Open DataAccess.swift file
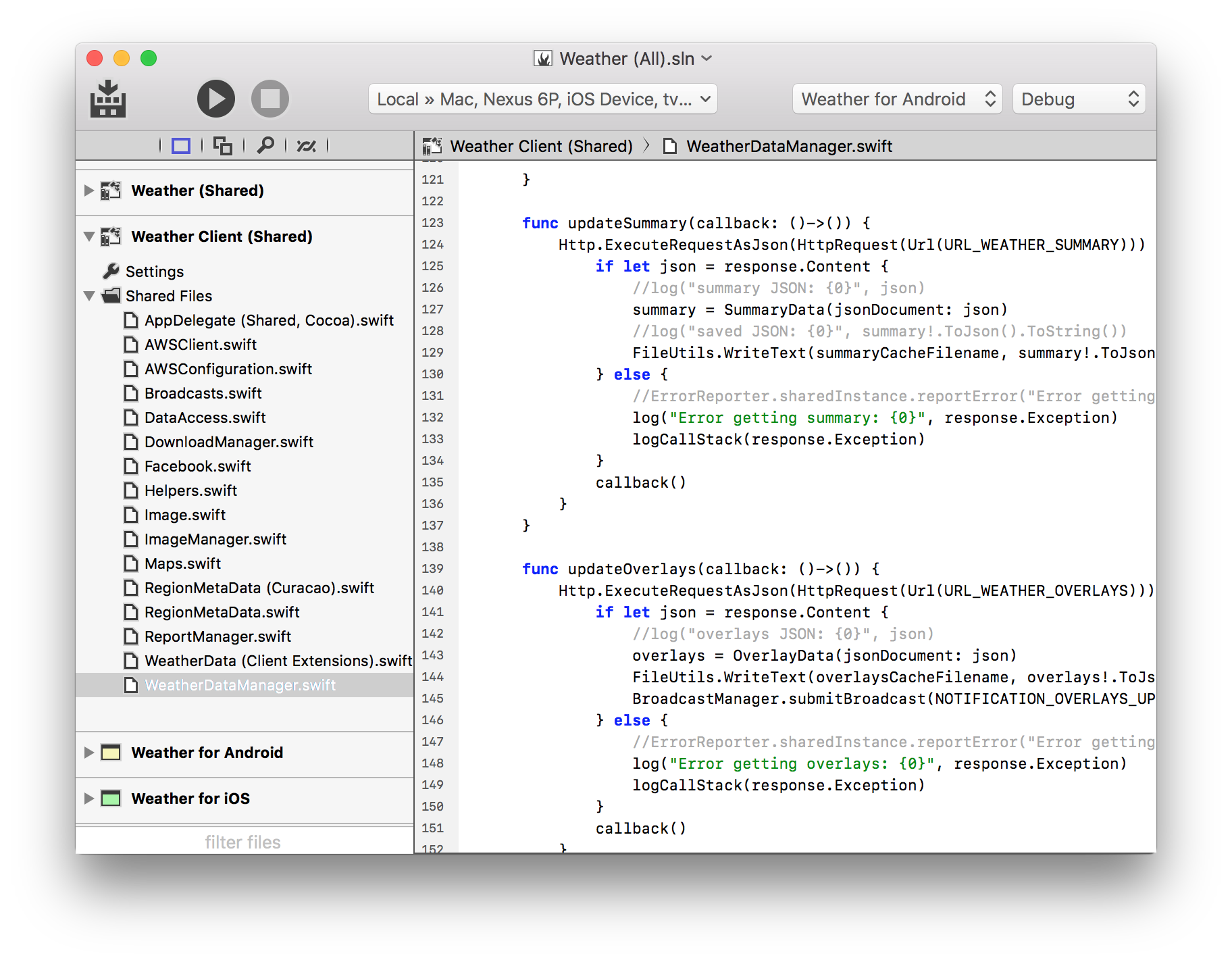This screenshot has height=962, width=1232. (x=205, y=417)
